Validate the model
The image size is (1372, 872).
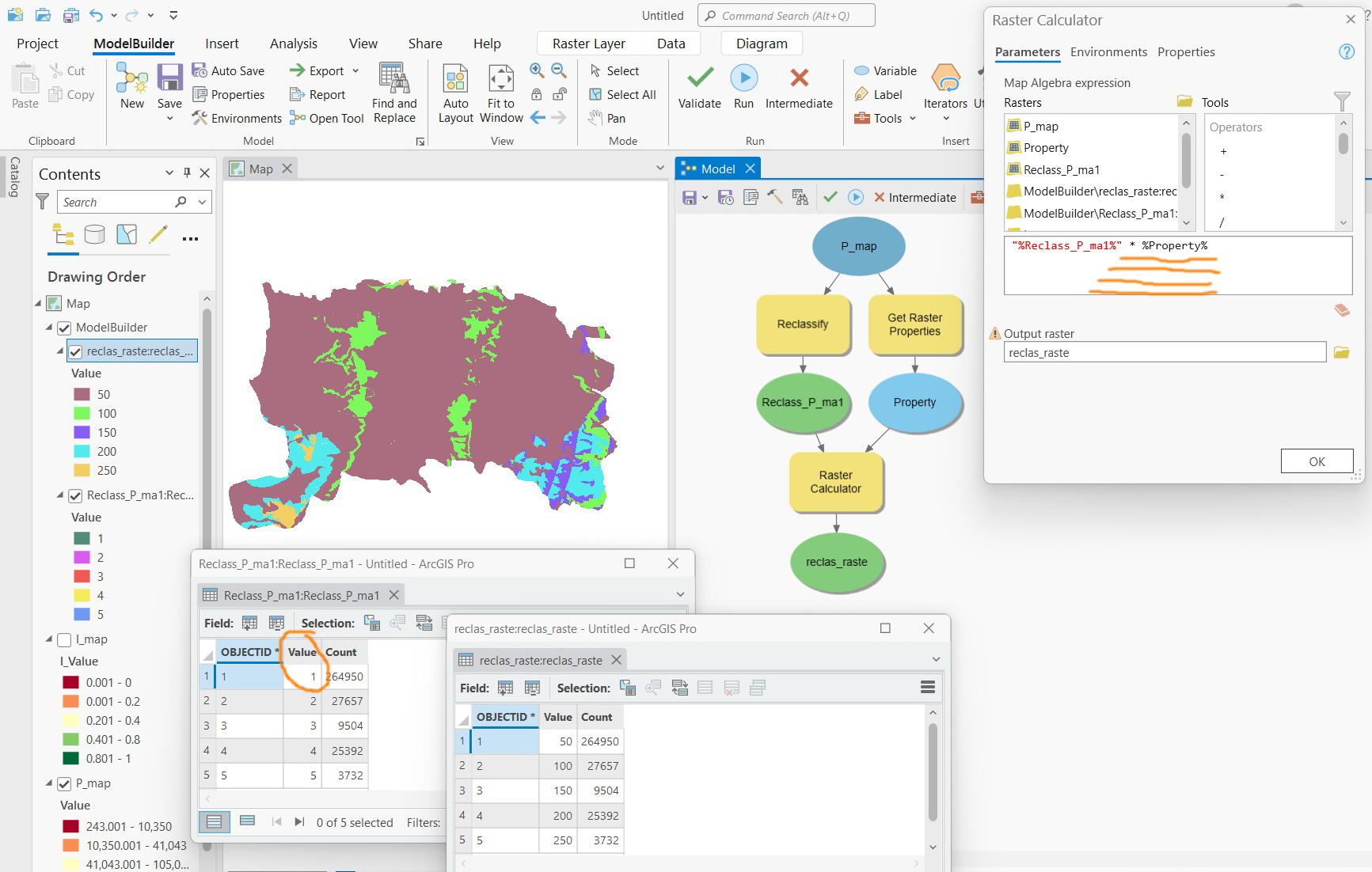coord(699,79)
